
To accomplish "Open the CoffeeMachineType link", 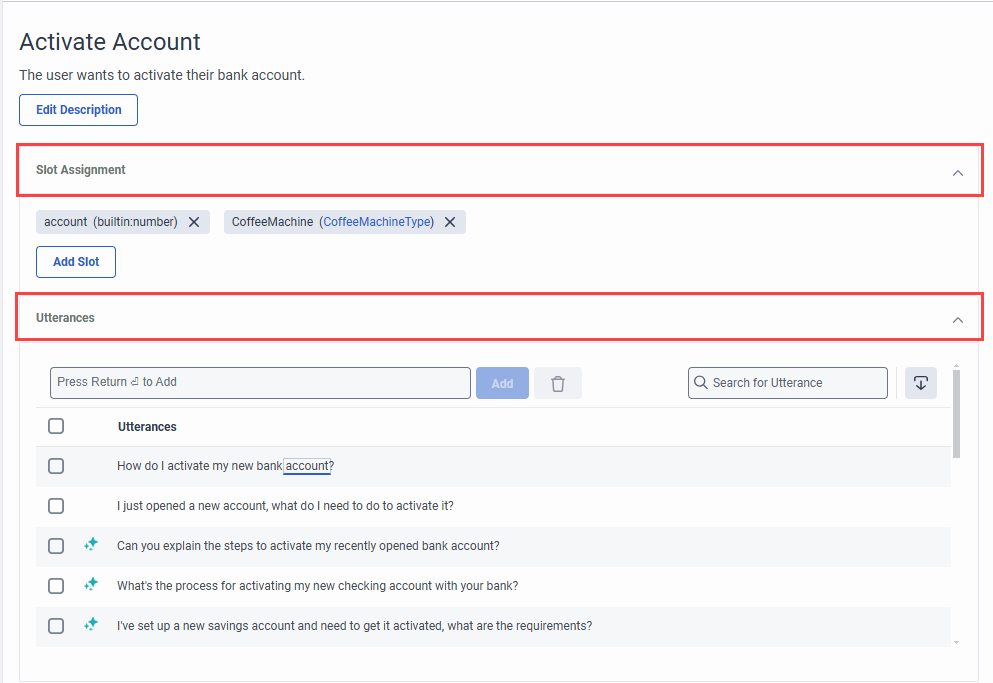I will [x=378, y=222].
